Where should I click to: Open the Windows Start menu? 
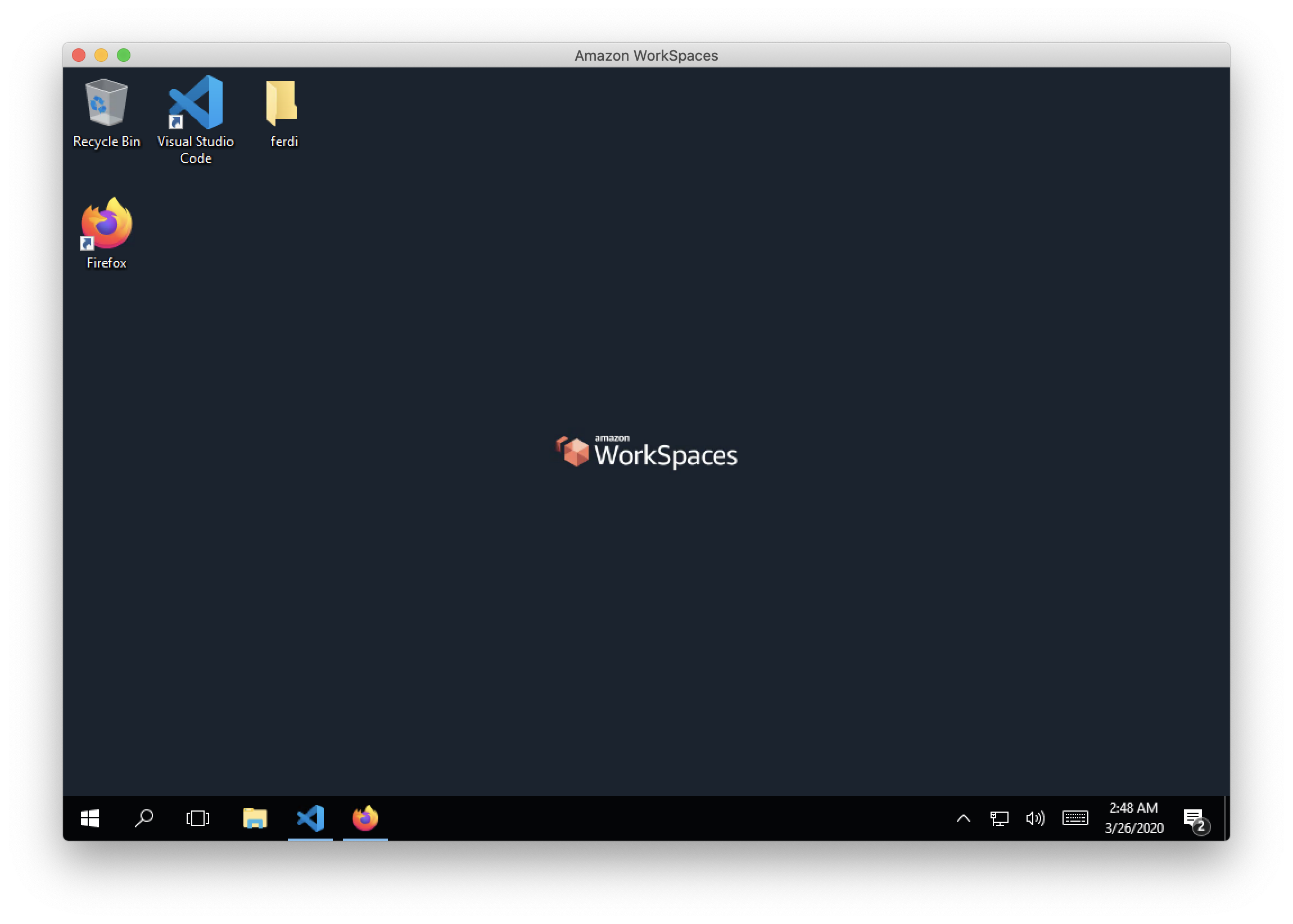tap(90, 818)
